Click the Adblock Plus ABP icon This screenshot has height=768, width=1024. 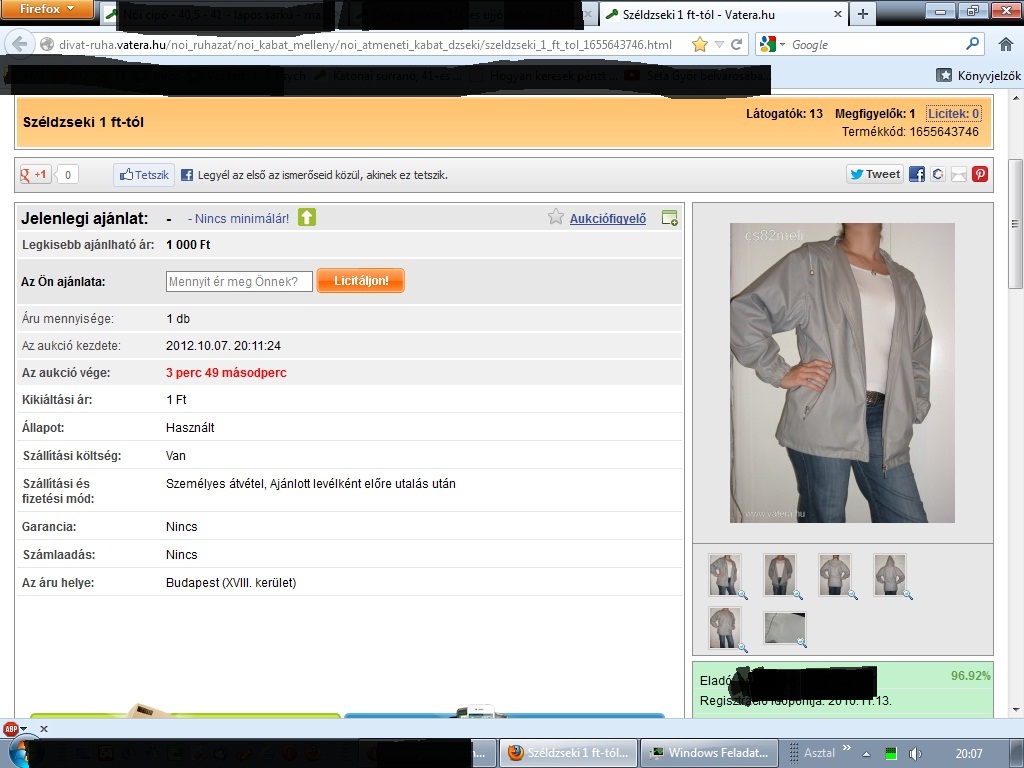click(11, 729)
